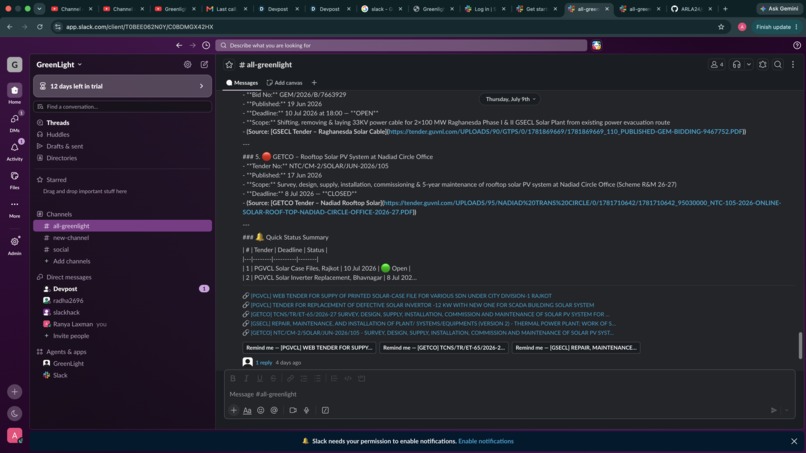Click the Slack AI icon beside search
The width and height of the screenshot is (806, 453).
[596, 45]
